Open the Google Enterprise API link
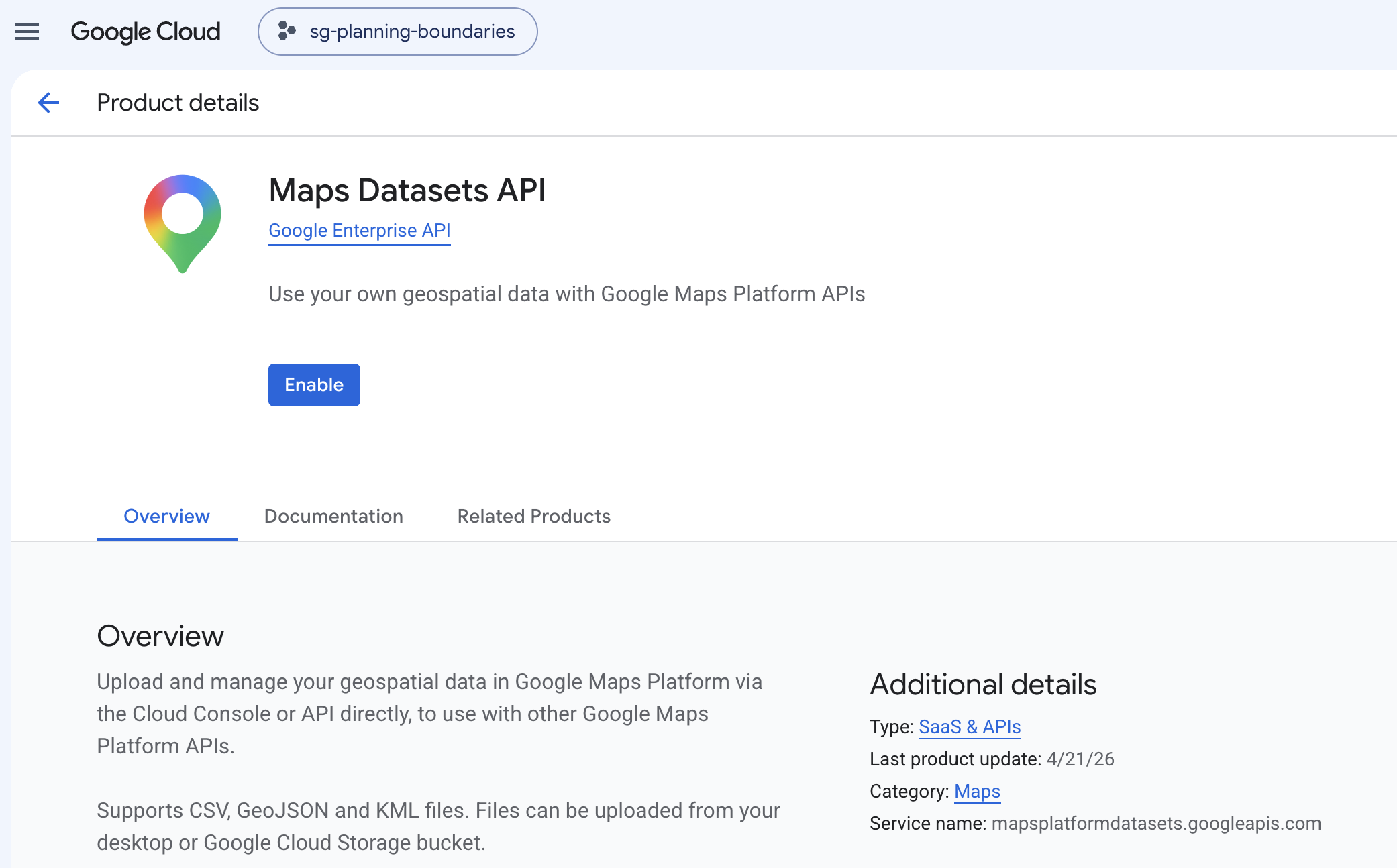 (359, 231)
